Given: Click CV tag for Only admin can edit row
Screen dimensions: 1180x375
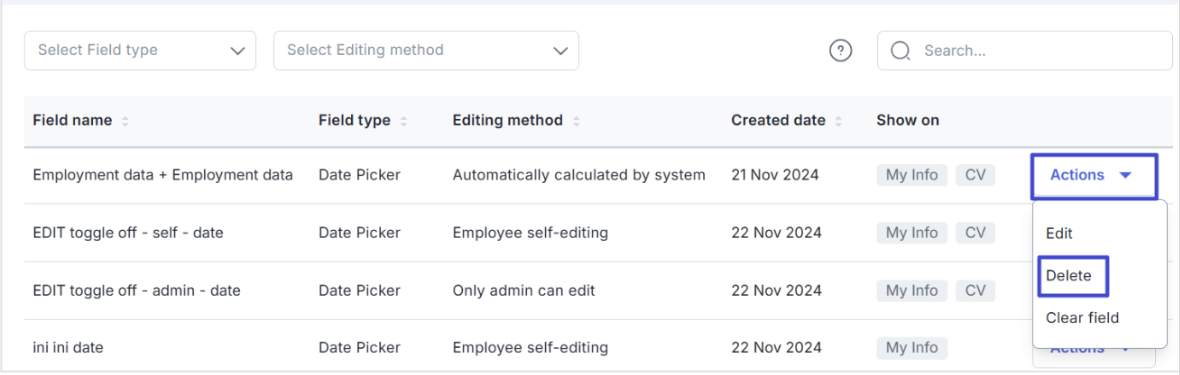Looking at the screenshot, I should coord(975,291).
